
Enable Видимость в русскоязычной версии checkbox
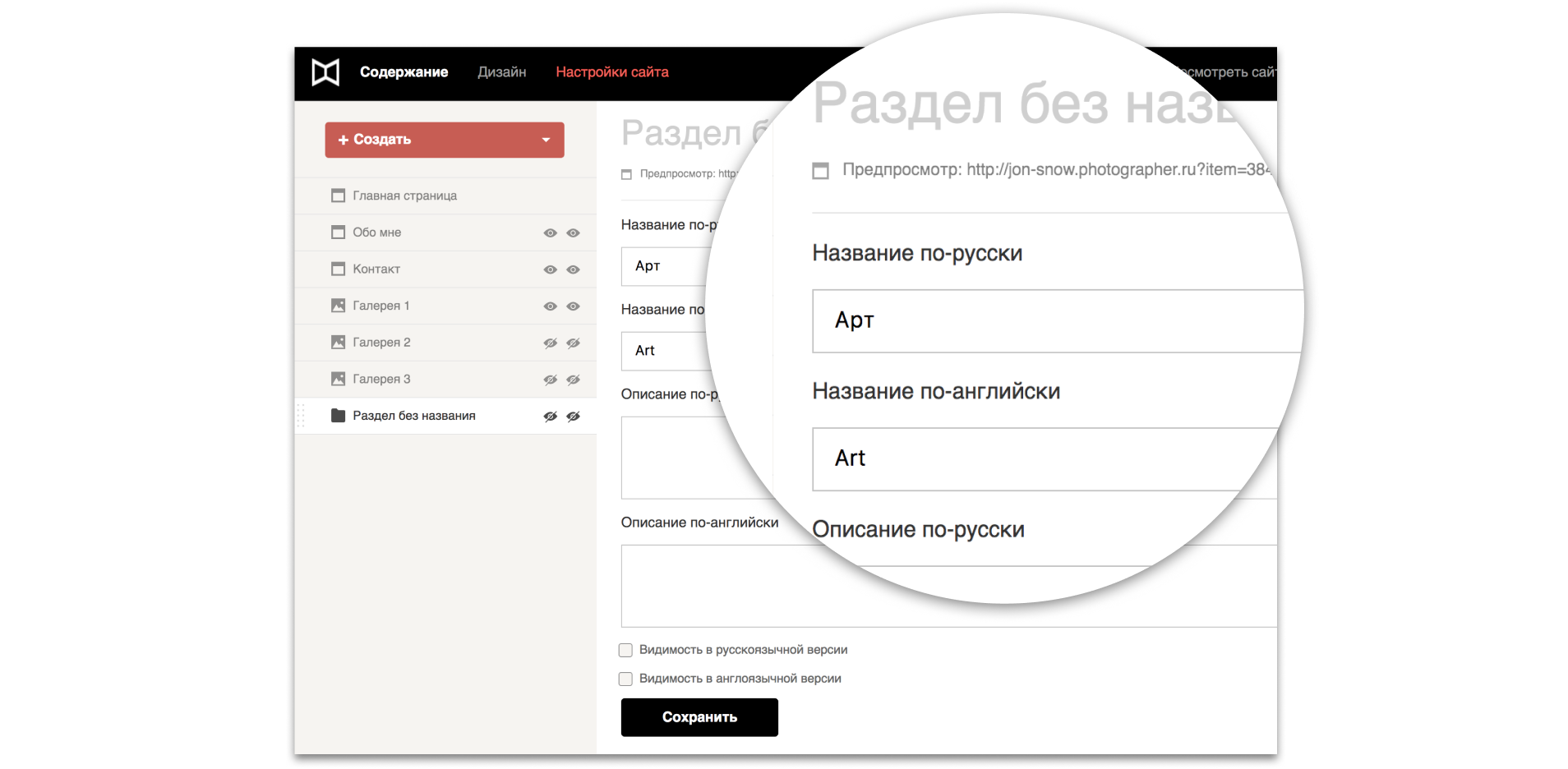click(625, 650)
